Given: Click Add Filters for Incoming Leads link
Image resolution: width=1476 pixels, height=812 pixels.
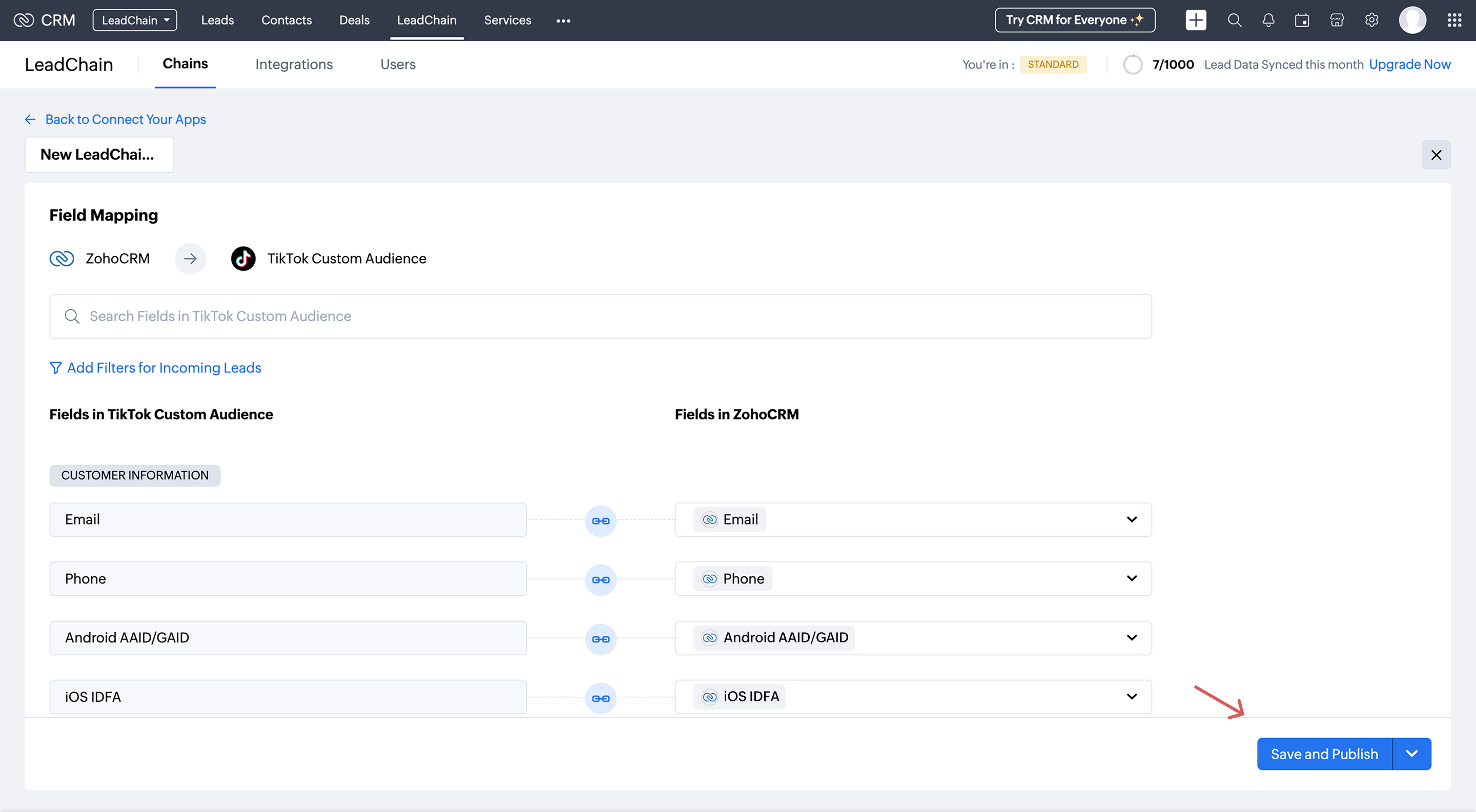Looking at the screenshot, I should (163, 368).
